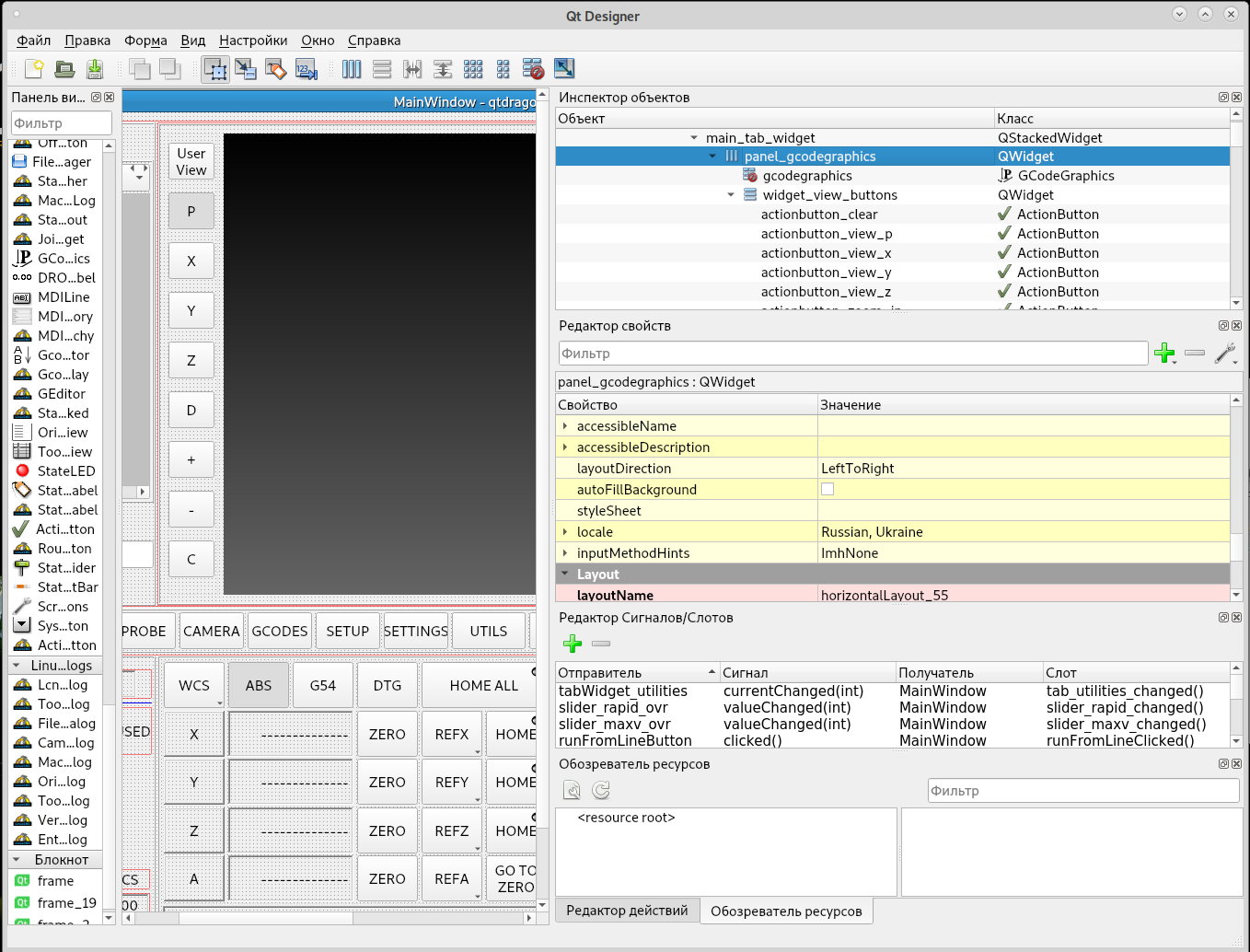The width and height of the screenshot is (1250, 952).
Task: Open the Файл menu
Action: (x=34, y=41)
